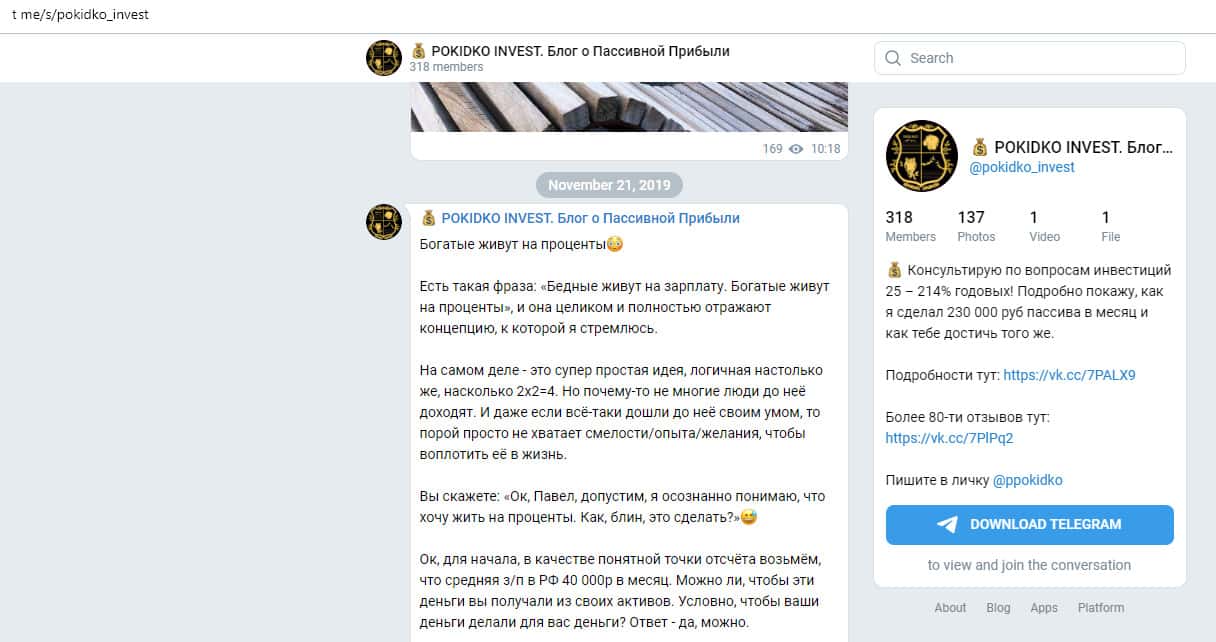This screenshot has width=1216, height=642.
Task: Open the About footer link
Action: 950,607
